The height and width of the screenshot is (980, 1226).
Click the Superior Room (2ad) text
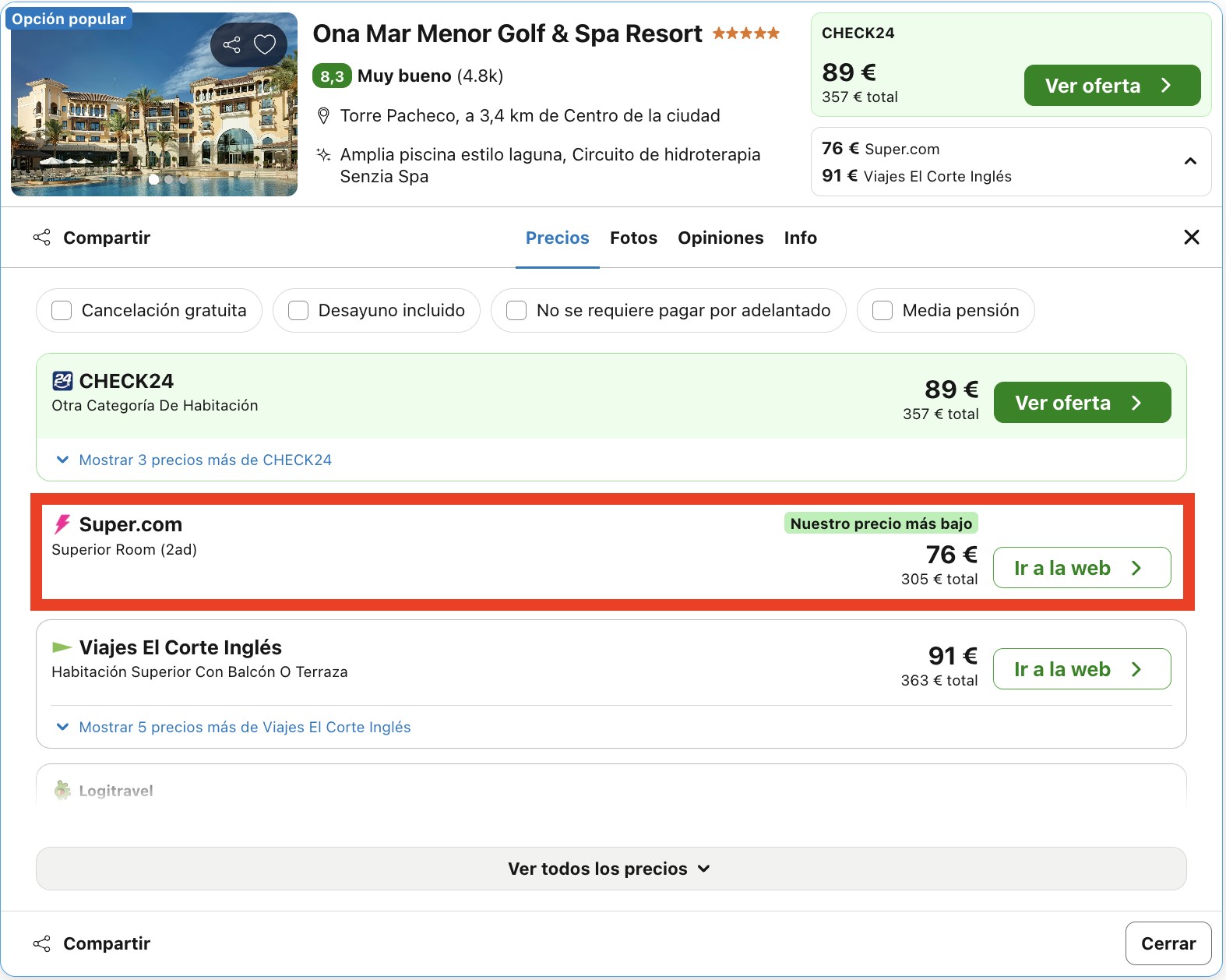(x=125, y=550)
